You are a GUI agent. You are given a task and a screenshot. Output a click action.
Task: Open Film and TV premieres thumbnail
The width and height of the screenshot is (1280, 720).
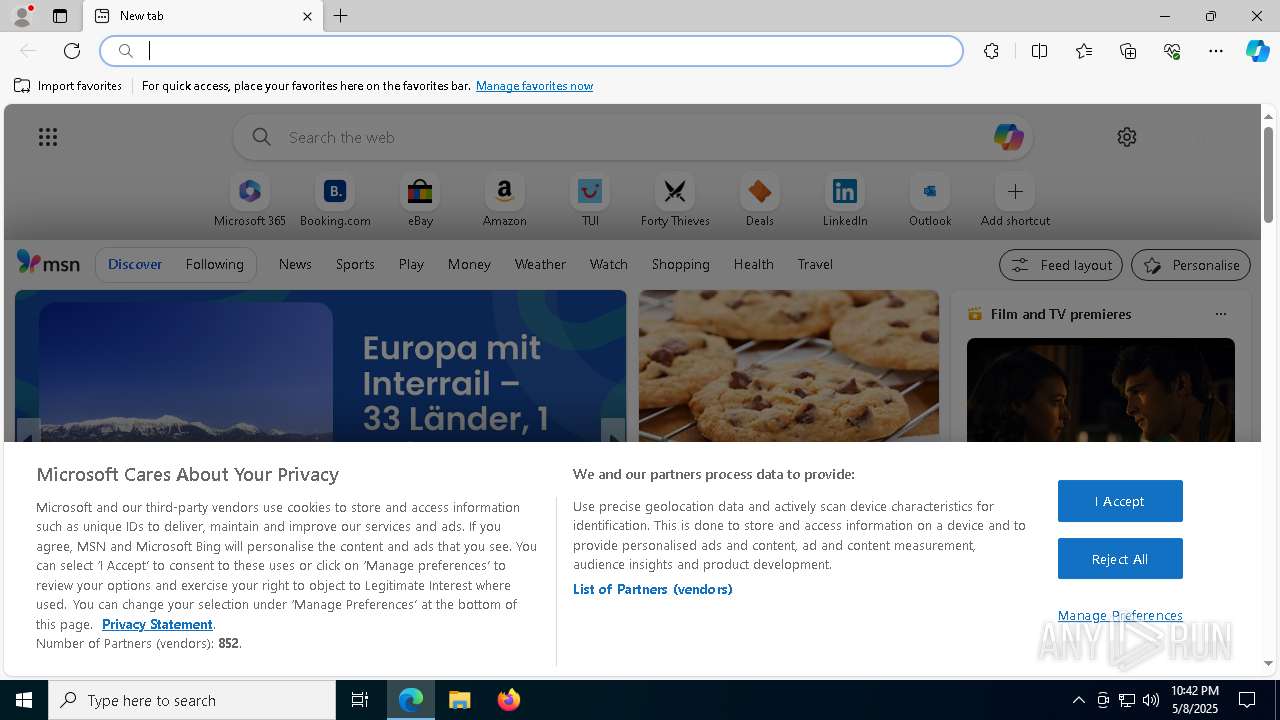1101,390
